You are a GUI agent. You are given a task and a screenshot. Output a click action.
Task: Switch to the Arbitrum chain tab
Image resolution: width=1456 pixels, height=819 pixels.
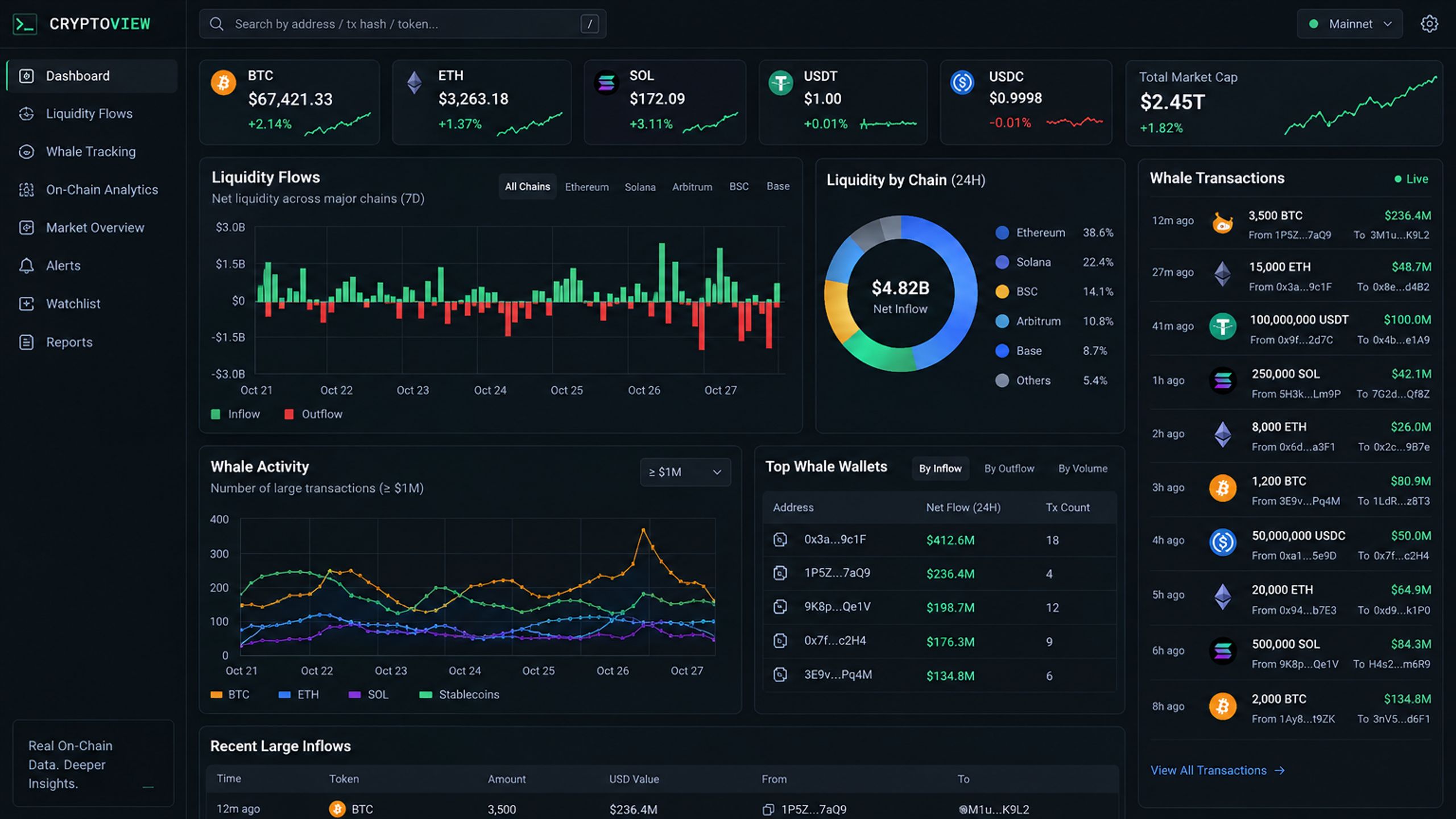point(692,187)
